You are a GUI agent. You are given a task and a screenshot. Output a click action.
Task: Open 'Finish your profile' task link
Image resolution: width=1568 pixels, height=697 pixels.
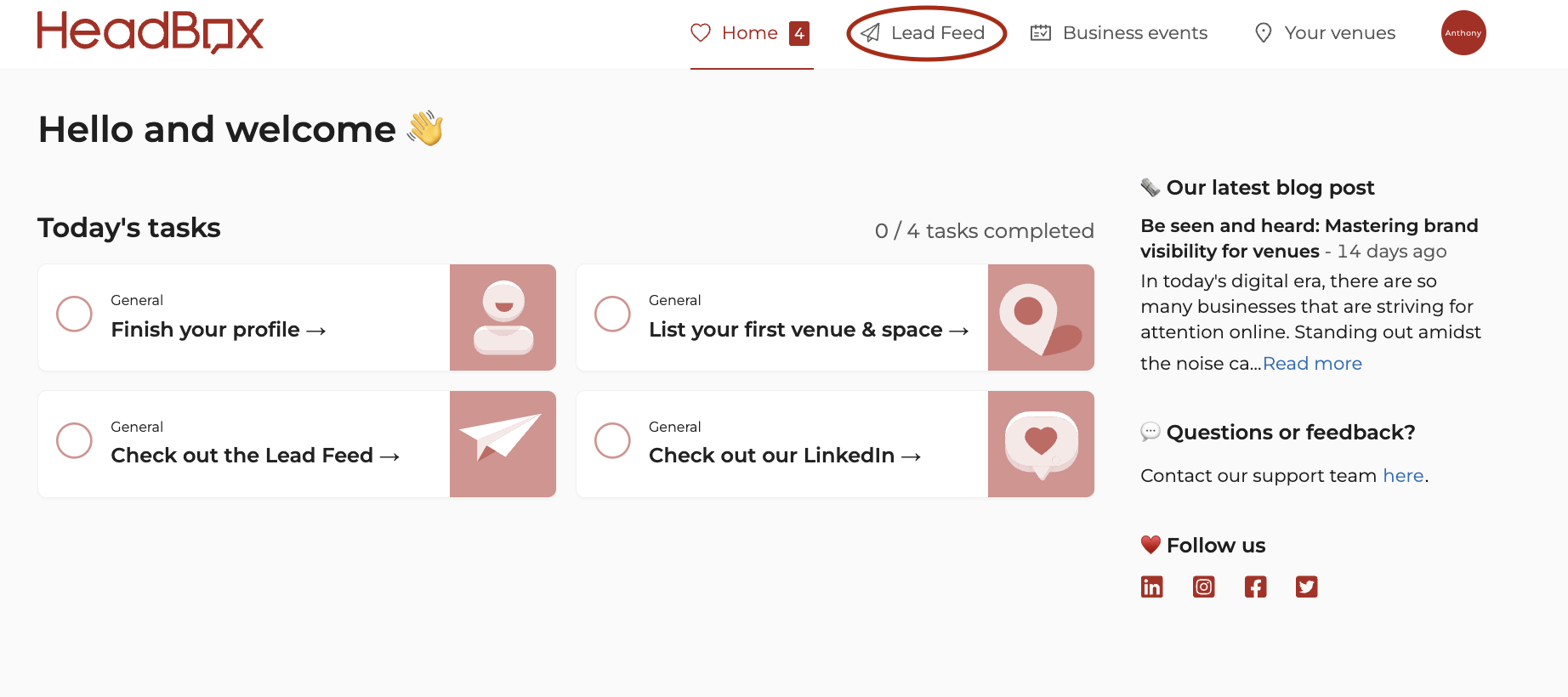219,330
